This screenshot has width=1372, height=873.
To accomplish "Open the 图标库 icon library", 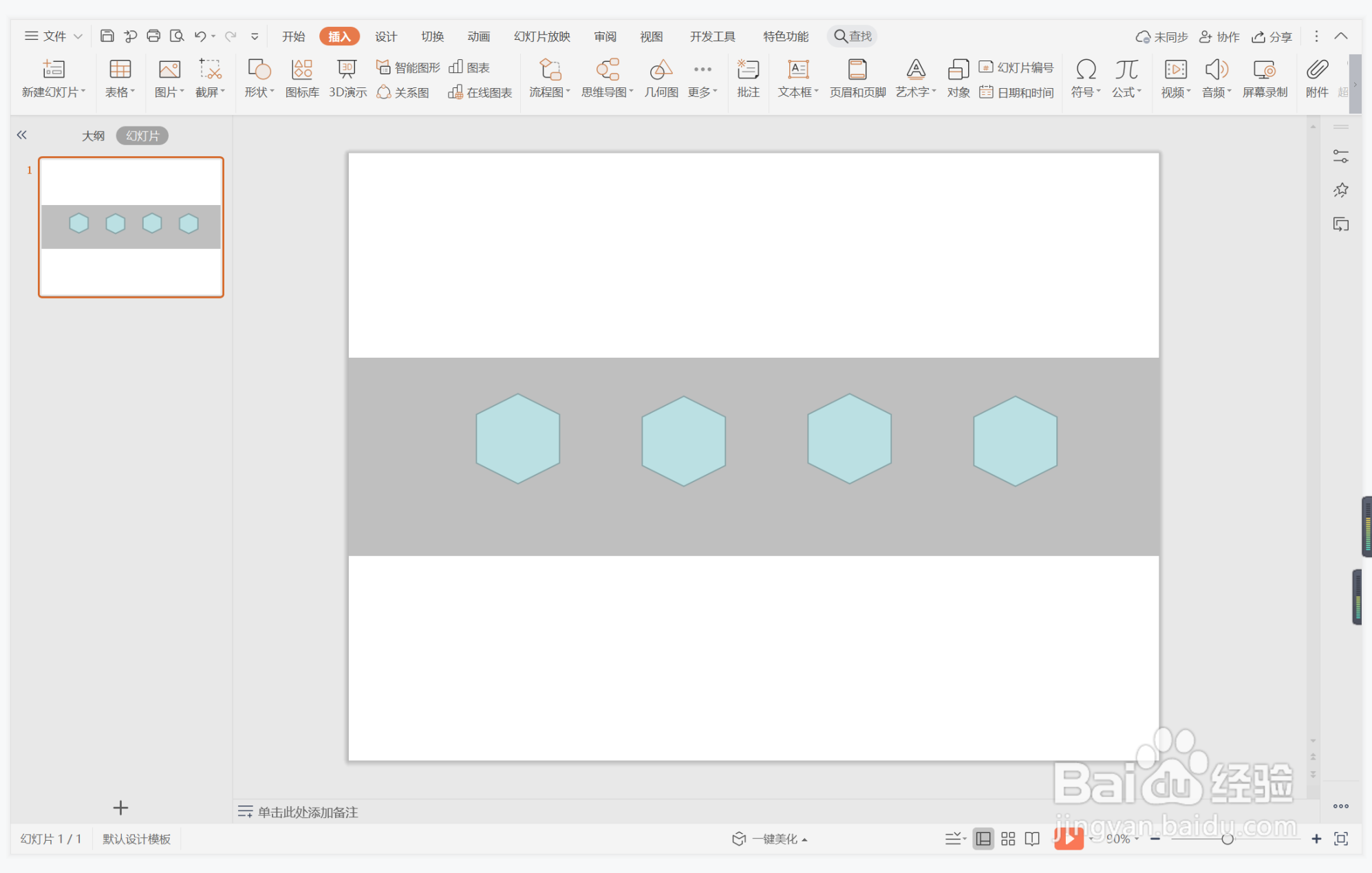I will tap(302, 78).
